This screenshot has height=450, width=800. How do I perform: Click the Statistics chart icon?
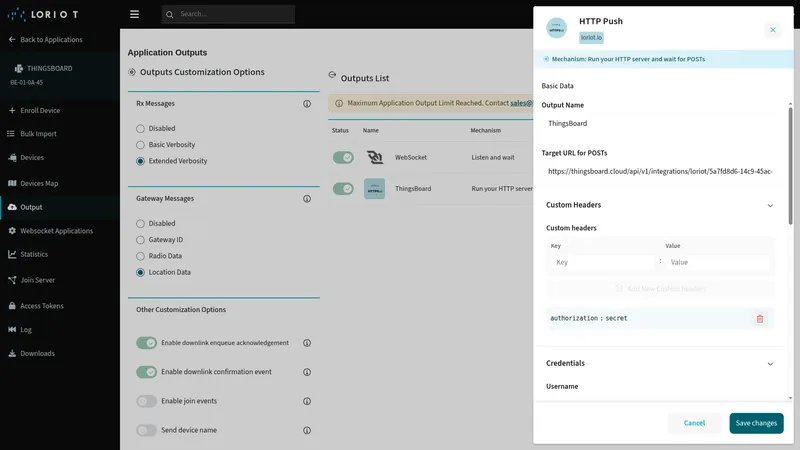pos(12,254)
